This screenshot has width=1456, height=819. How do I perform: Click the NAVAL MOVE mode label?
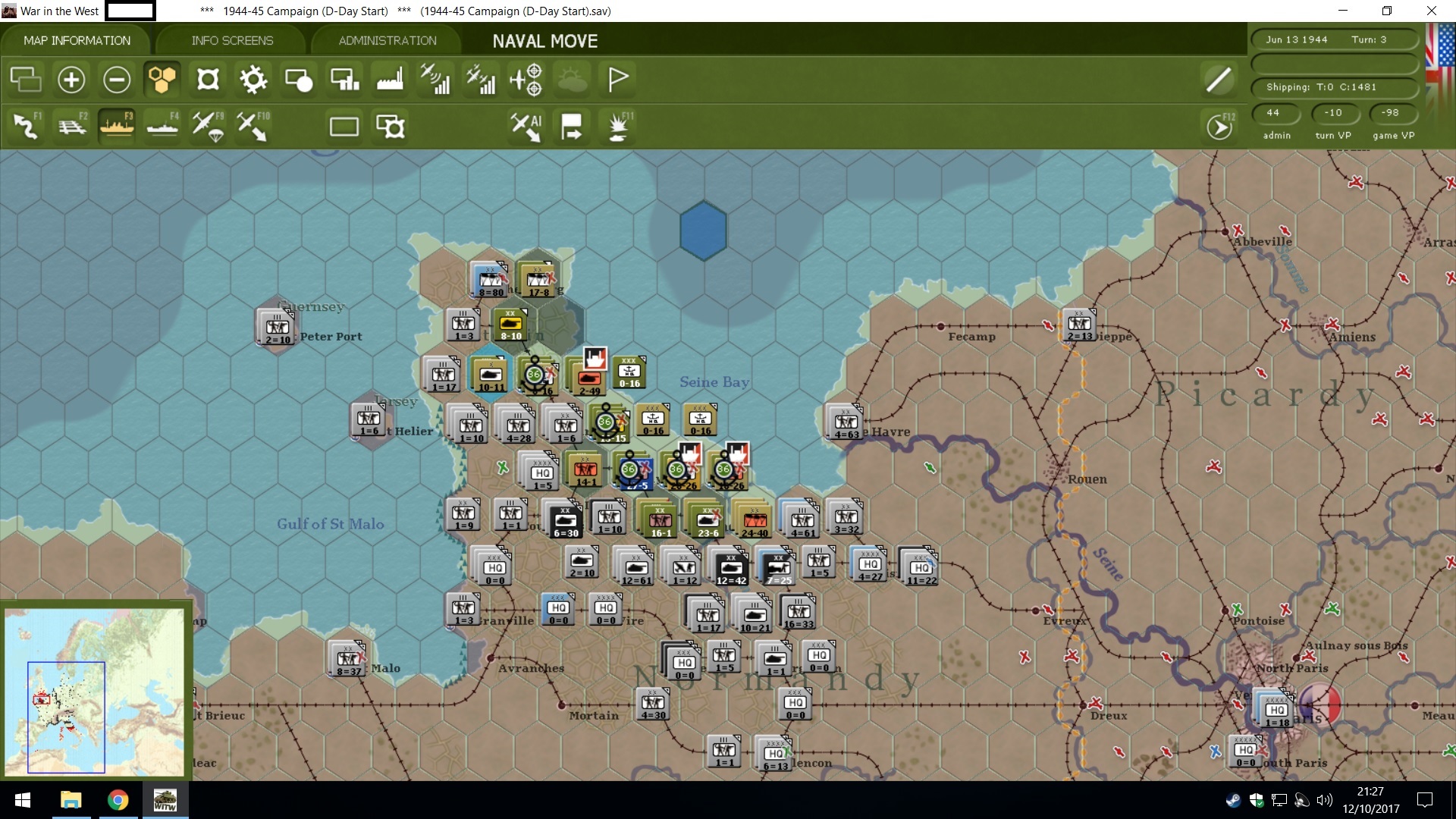[545, 41]
